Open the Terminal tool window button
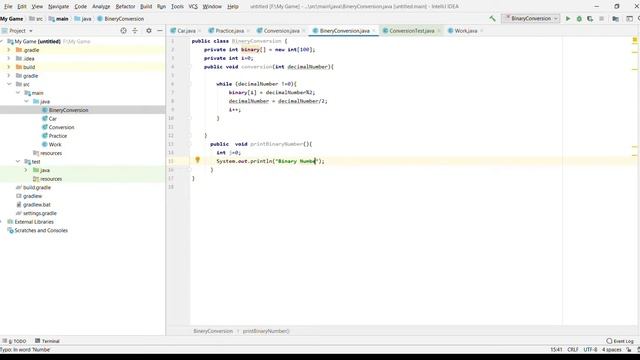640x360 pixels. coord(47,341)
